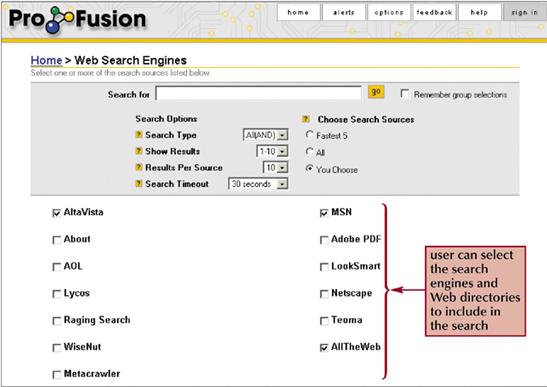547x387 pixels.
Task: Uncheck the AltaVista checkbox
Action: pos(57,213)
